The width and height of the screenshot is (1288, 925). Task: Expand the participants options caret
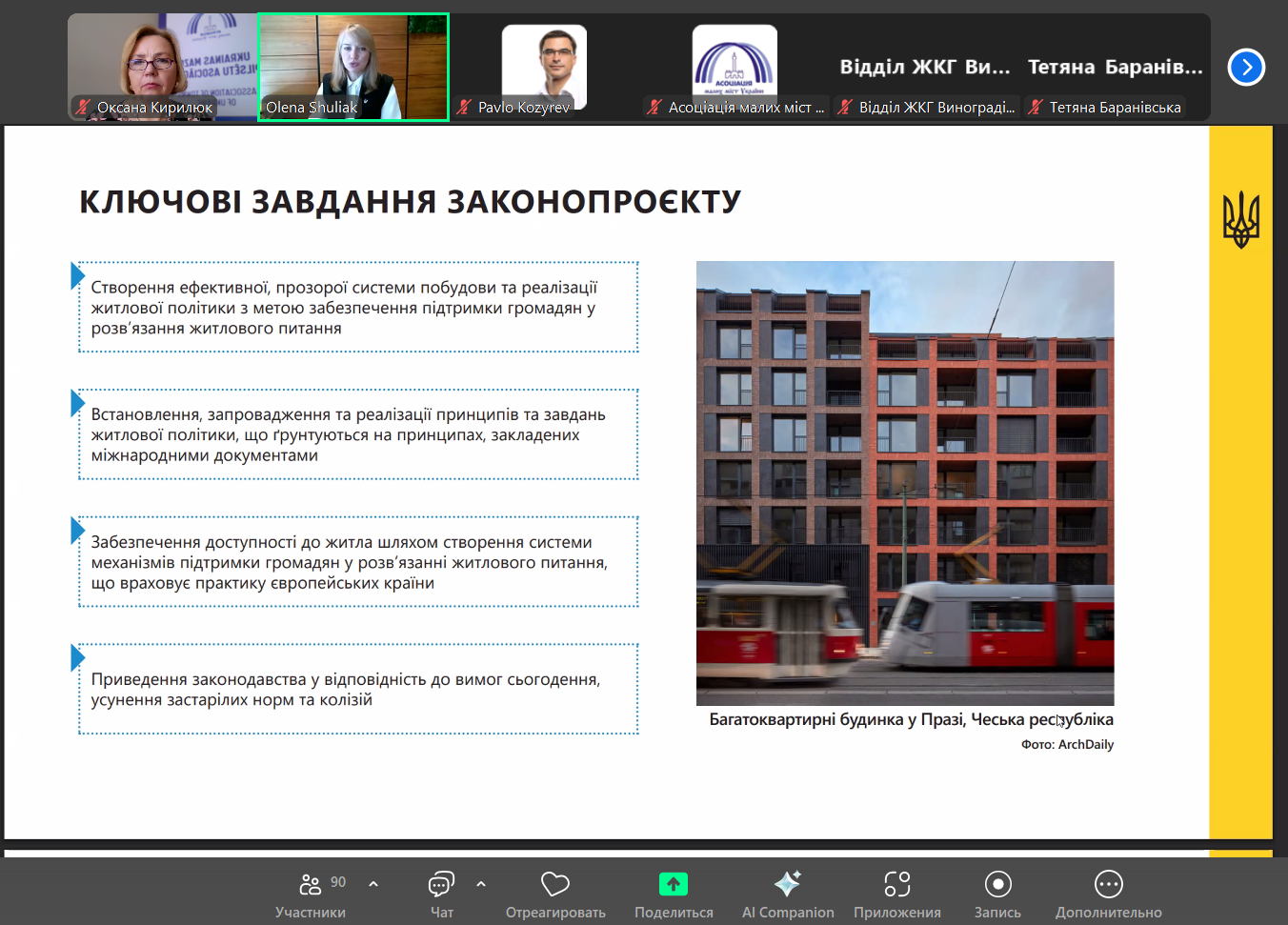pyautogui.click(x=373, y=884)
